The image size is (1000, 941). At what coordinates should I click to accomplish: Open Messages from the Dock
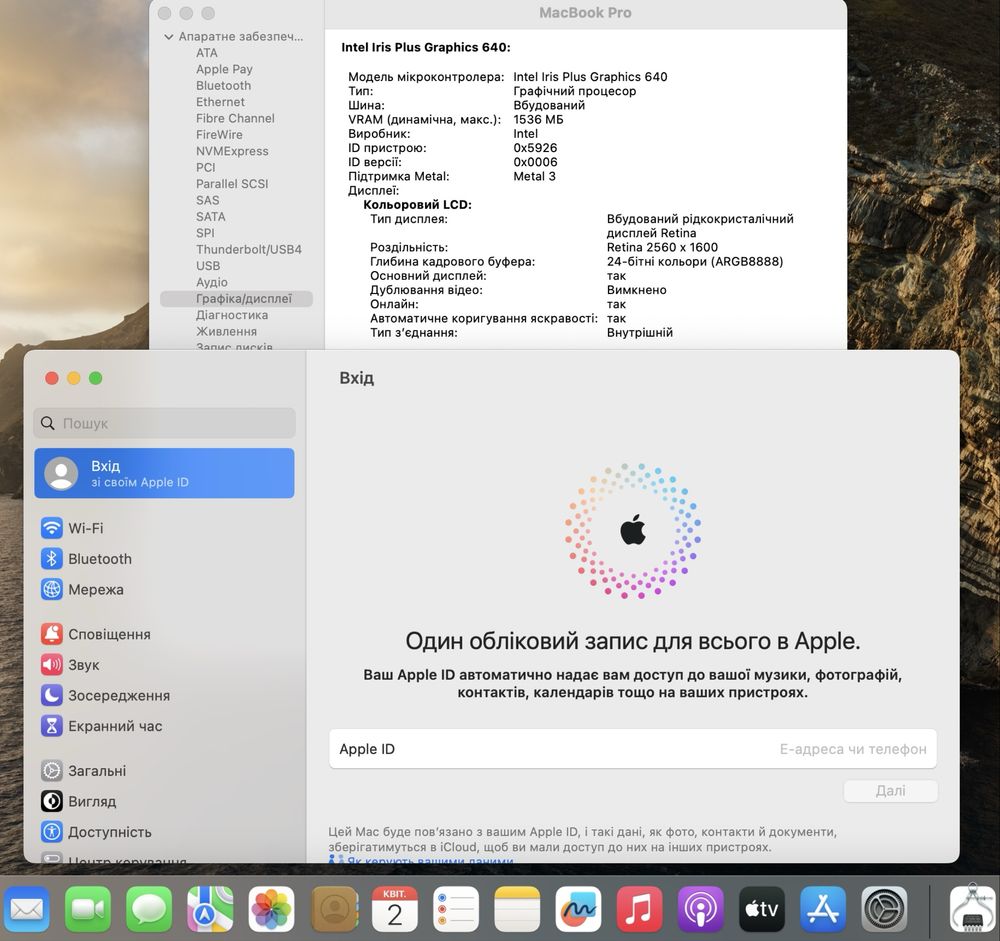(x=149, y=908)
